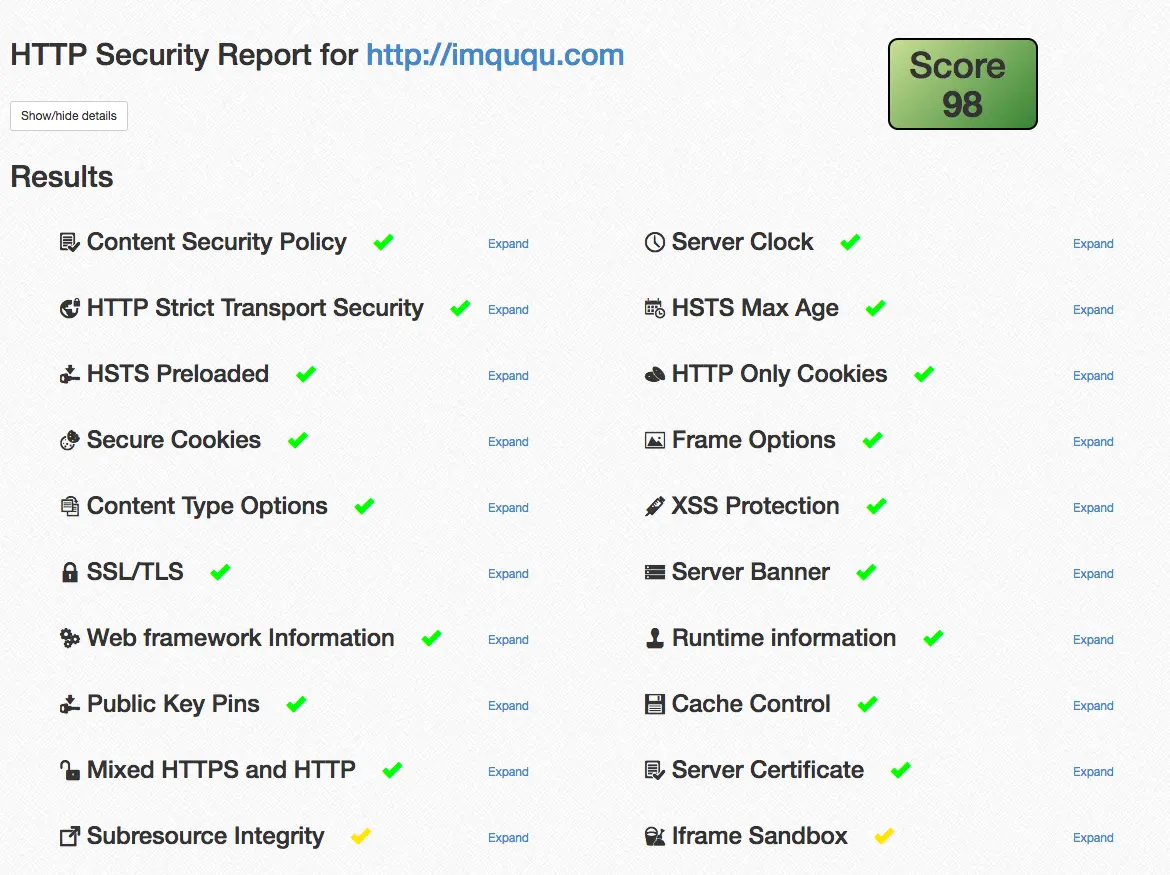
Task: Expand the Runtime information entry
Action: (1093, 639)
